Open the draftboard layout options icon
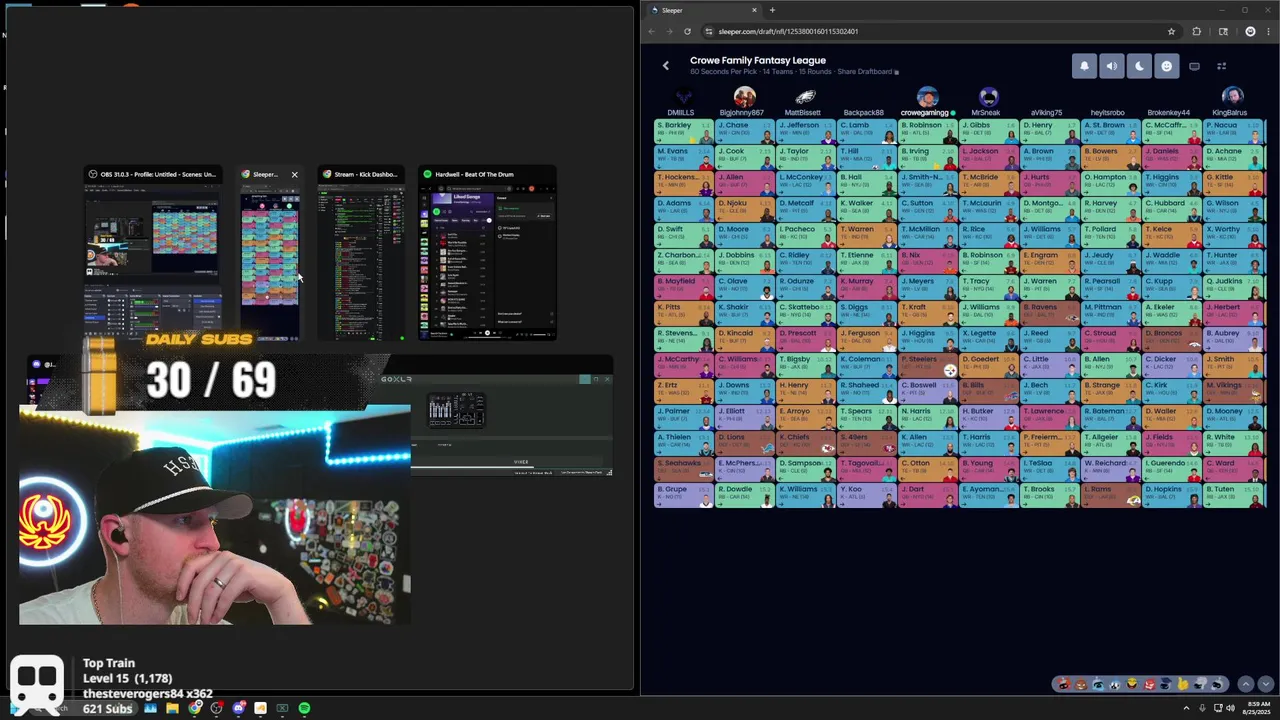Viewport: 1280px width, 720px height. pyautogui.click(x=1221, y=66)
